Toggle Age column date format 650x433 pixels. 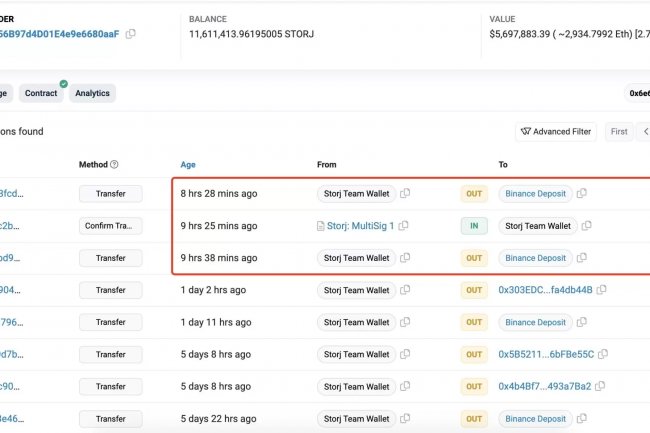(x=188, y=164)
